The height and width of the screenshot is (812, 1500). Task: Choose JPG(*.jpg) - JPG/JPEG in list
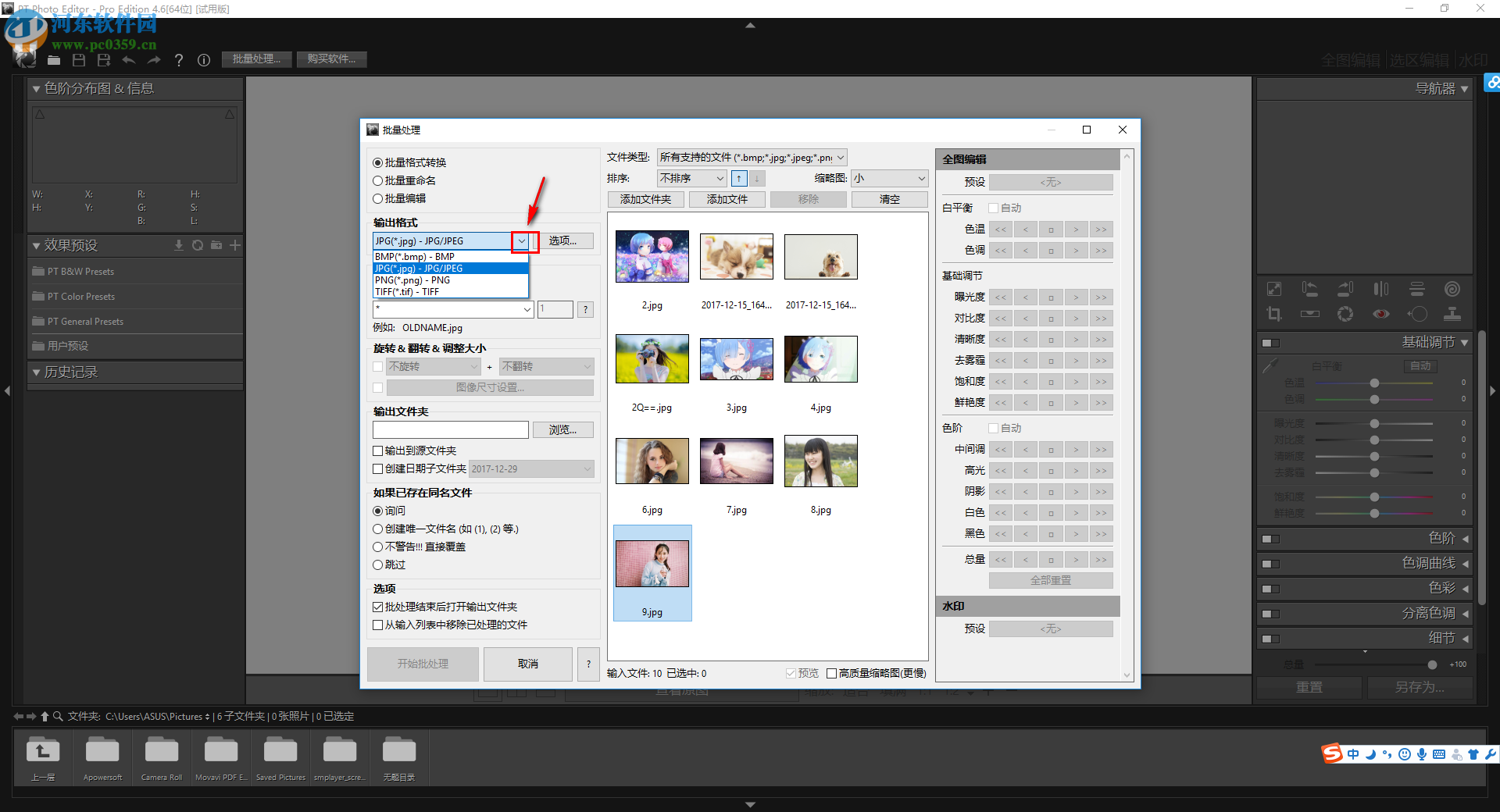[x=451, y=268]
